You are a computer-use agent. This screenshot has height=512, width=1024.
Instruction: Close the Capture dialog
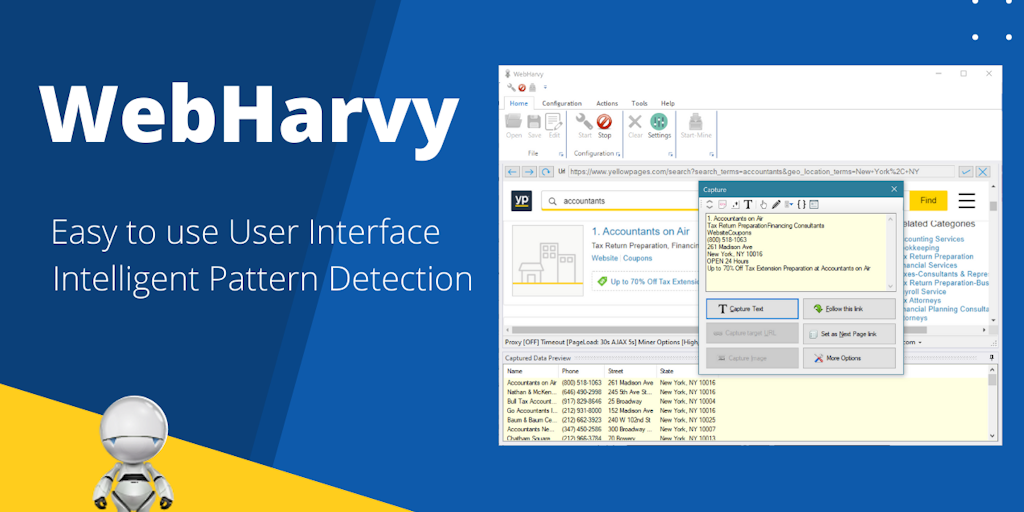[895, 189]
